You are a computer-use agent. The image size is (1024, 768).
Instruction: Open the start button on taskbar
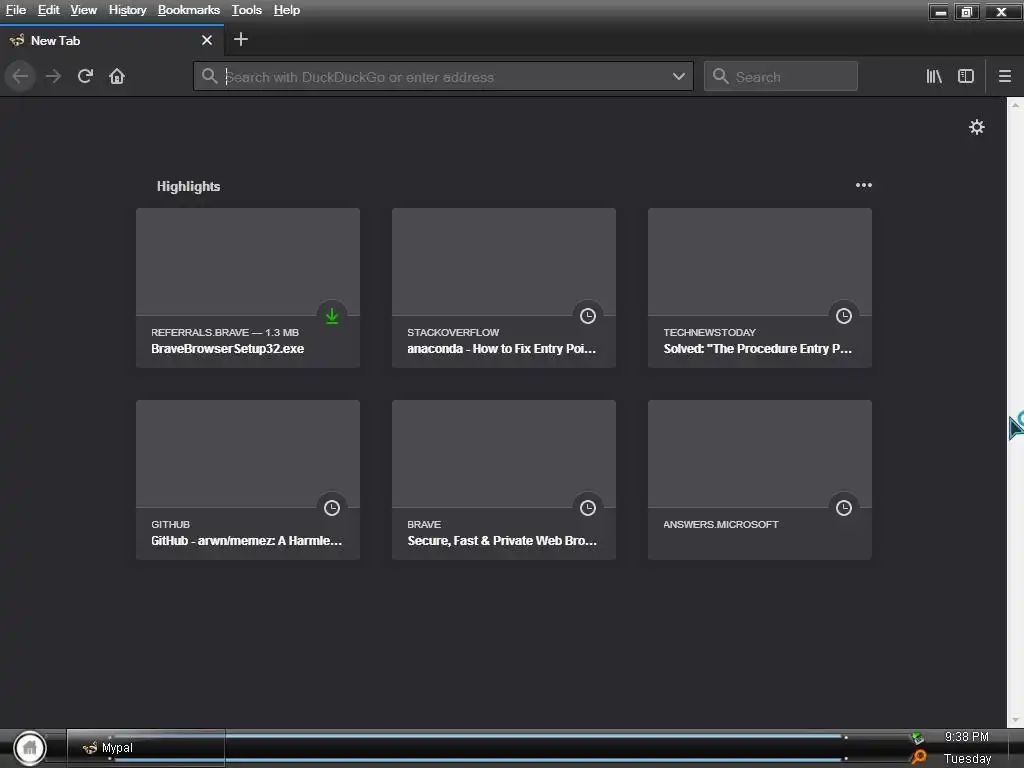tap(30, 748)
